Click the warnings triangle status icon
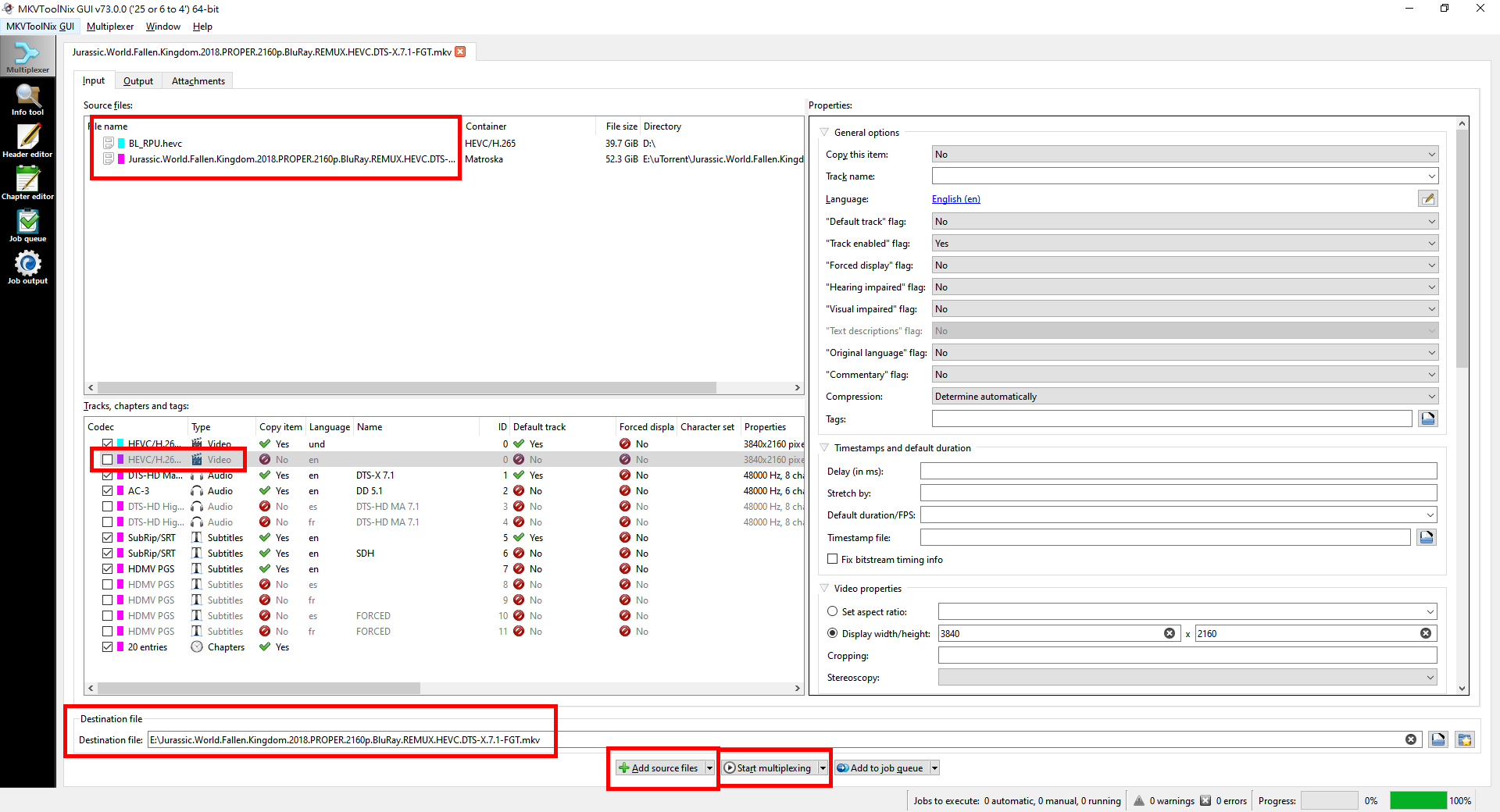Viewport: 1500px width, 812px height. [x=1139, y=800]
